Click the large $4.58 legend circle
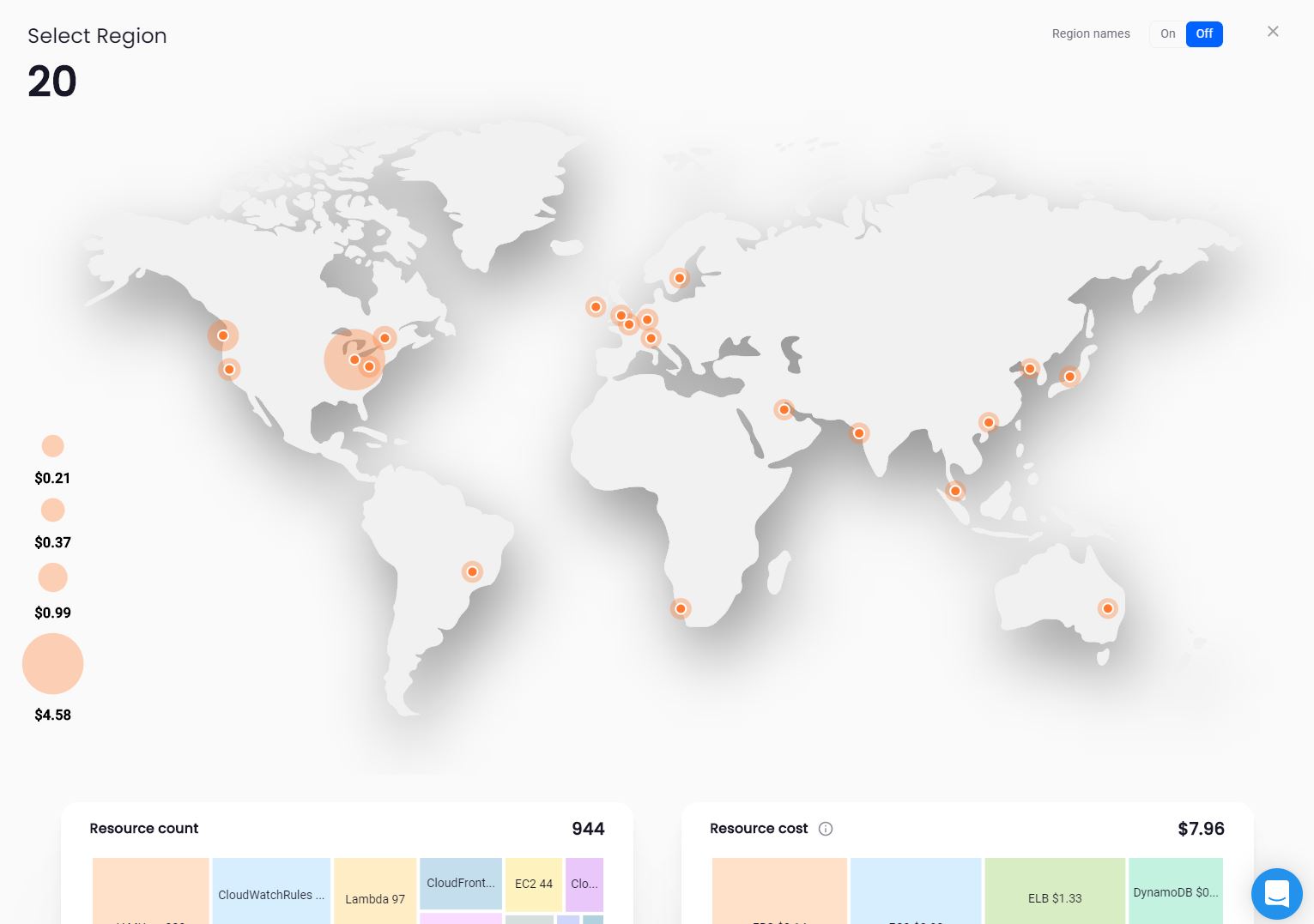This screenshot has width=1314, height=924. (x=52, y=664)
